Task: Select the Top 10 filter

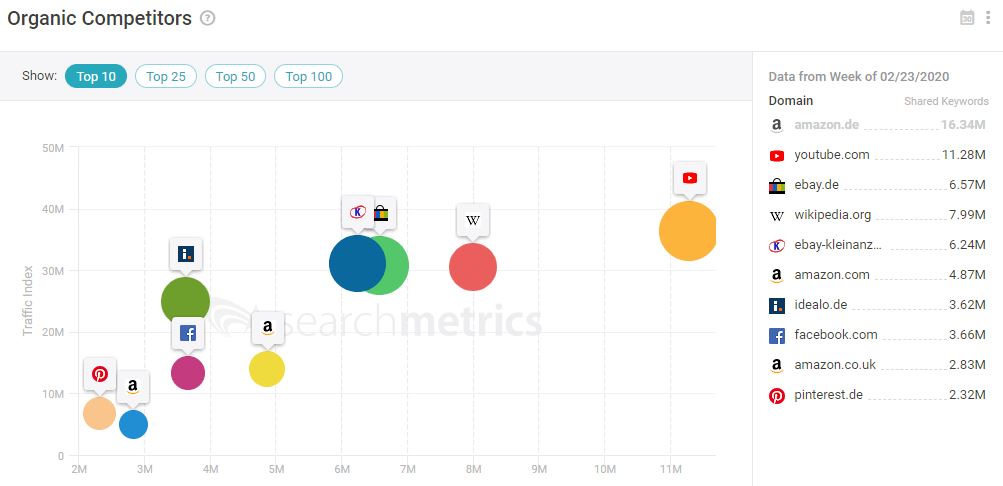Action: tap(96, 77)
